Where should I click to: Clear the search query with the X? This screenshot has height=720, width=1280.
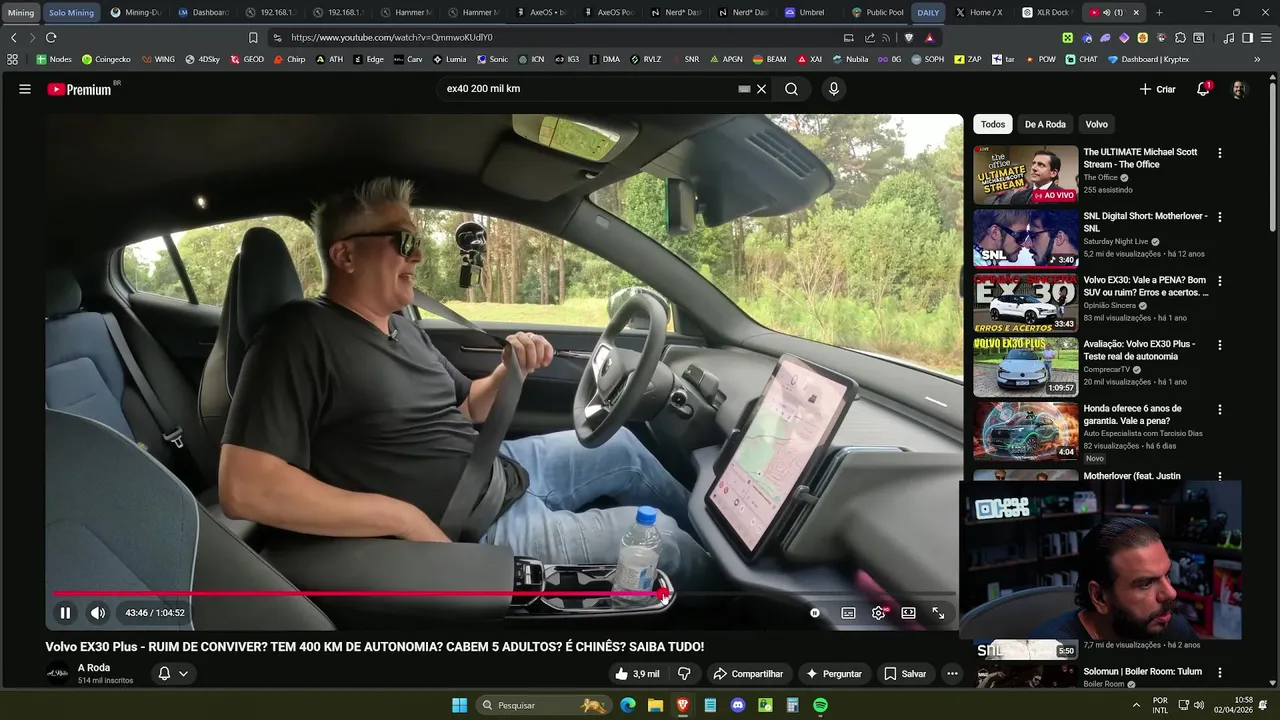(761, 89)
